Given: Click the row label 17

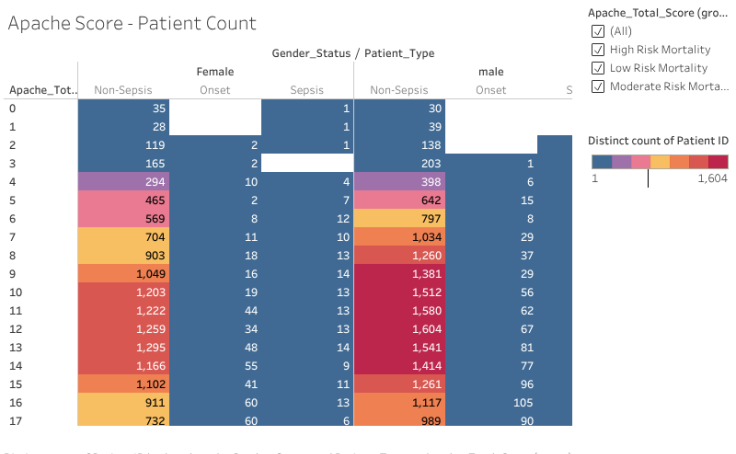Looking at the screenshot, I should [x=16, y=420].
